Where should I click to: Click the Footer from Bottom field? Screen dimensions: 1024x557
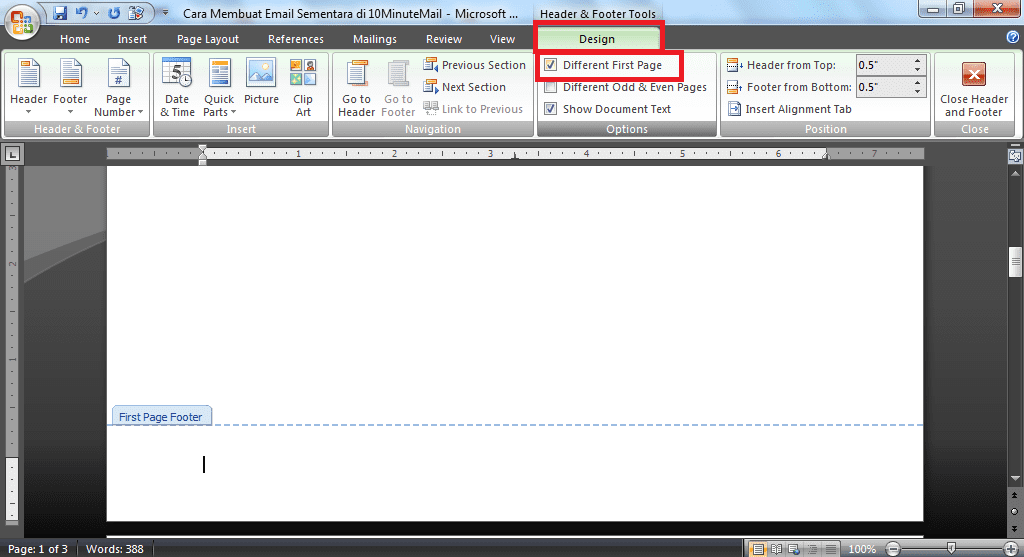tap(884, 87)
